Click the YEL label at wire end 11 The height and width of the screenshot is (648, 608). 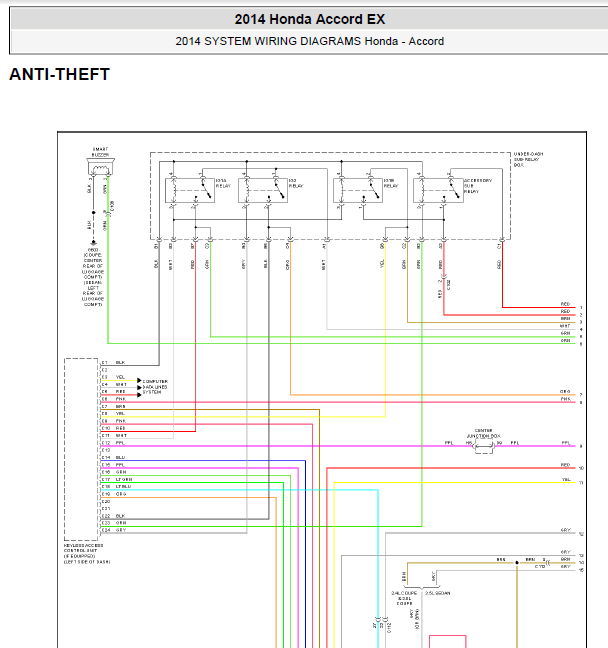click(x=566, y=479)
